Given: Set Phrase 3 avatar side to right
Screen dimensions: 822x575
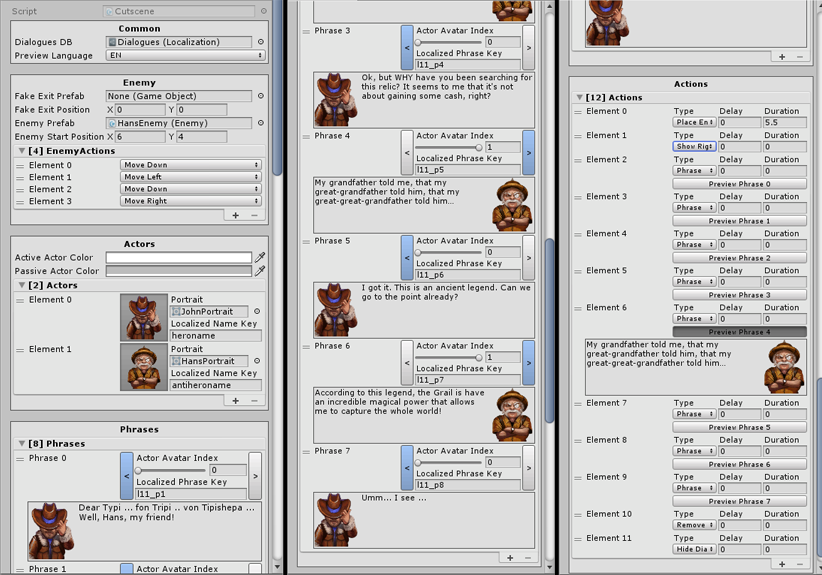Looking at the screenshot, I should (x=528, y=48).
